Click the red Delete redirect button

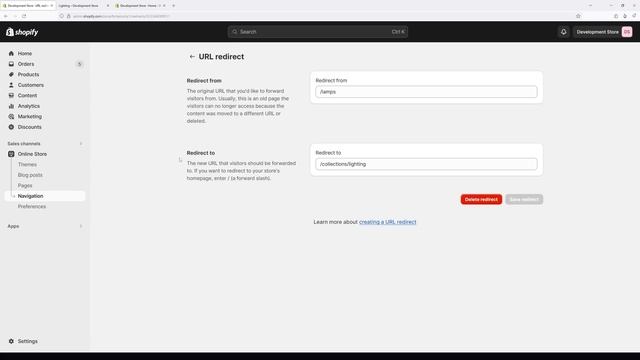pyautogui.click(x=481, y=200)
